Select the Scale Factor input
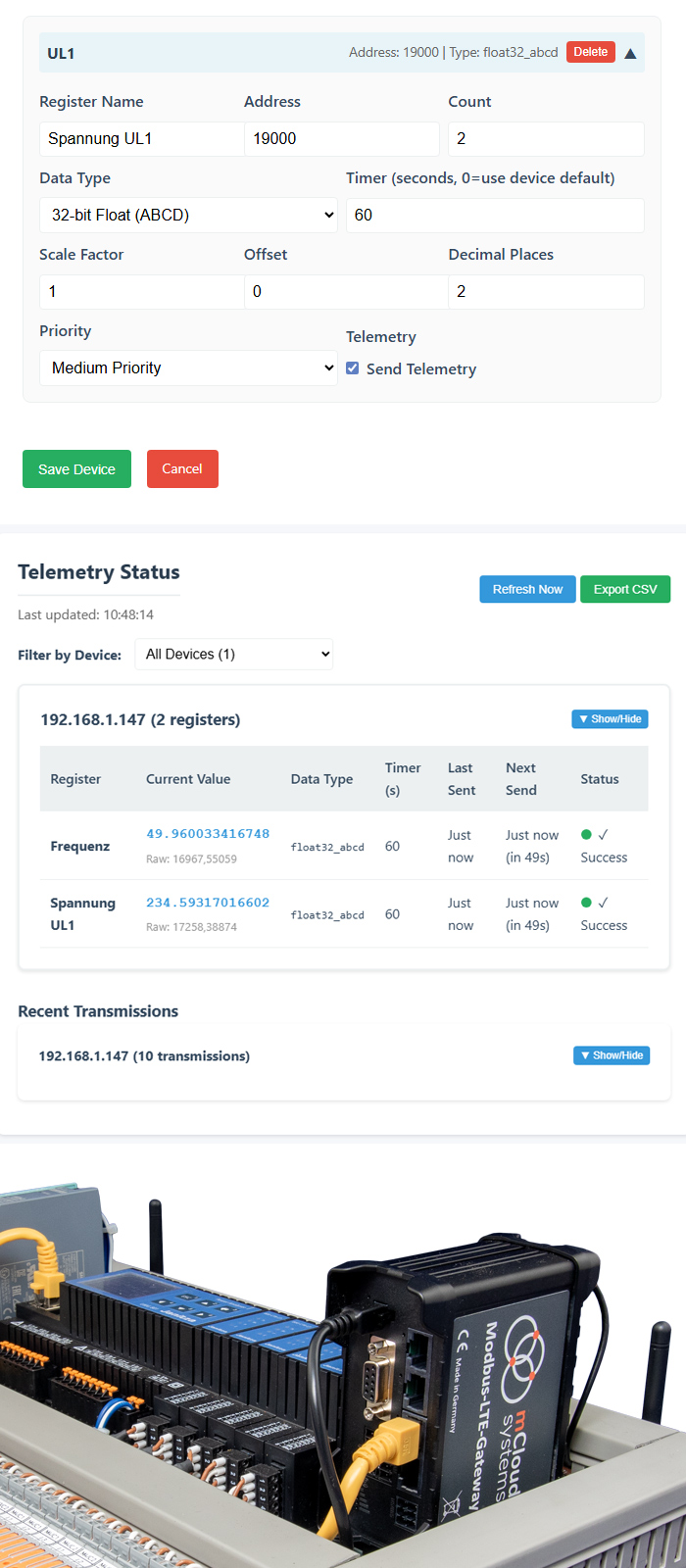 click(141, 292)
